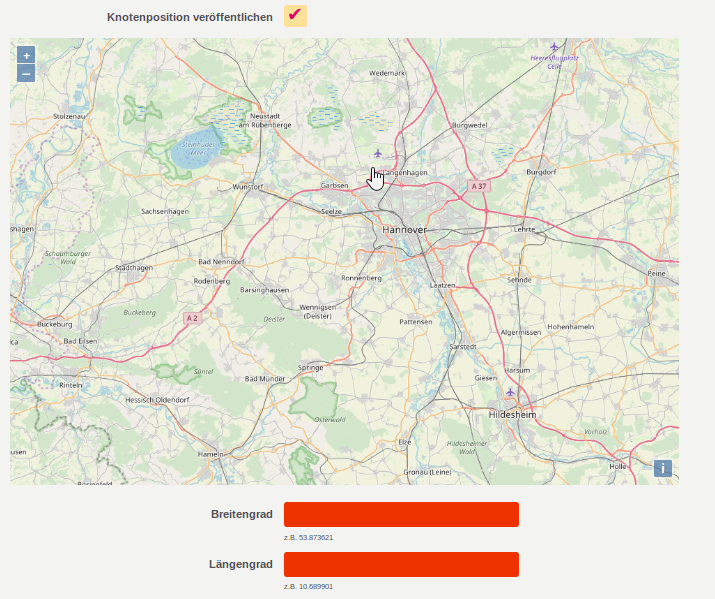715x599 pixels.
Task: Uncheck Knotenposition veröffentlichen checkbox
Action: point(295,16)
